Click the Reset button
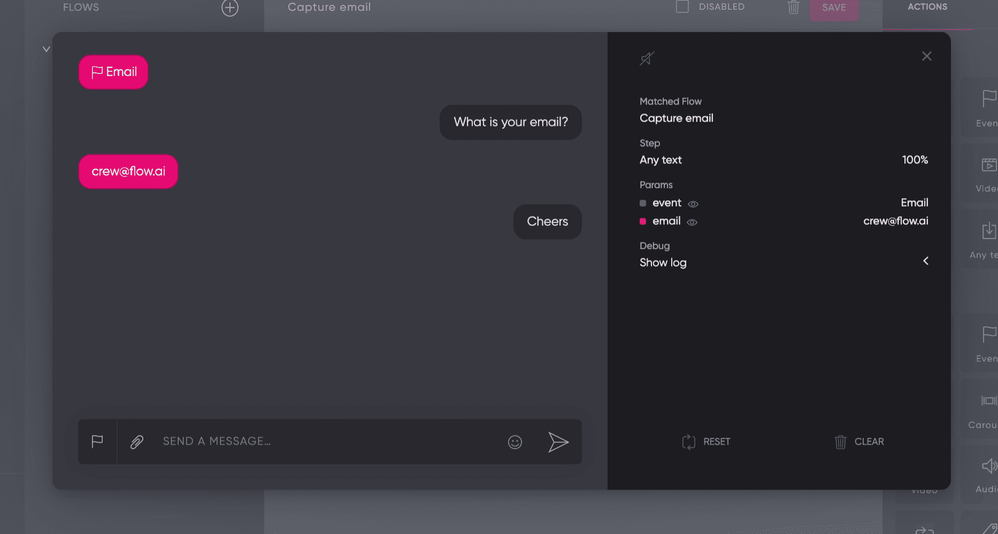 706,442
